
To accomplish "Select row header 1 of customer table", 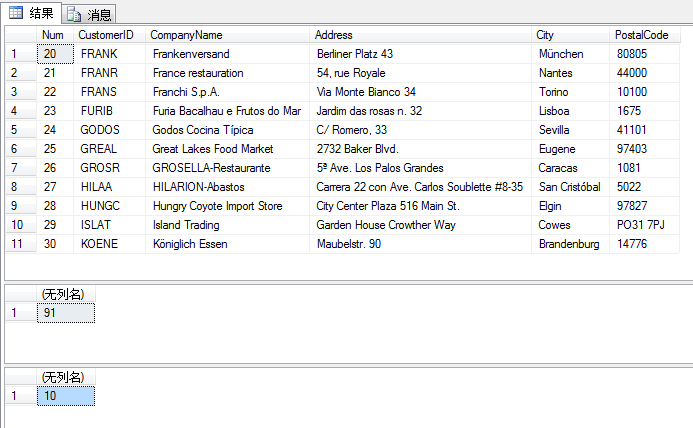I will [21, 54].
